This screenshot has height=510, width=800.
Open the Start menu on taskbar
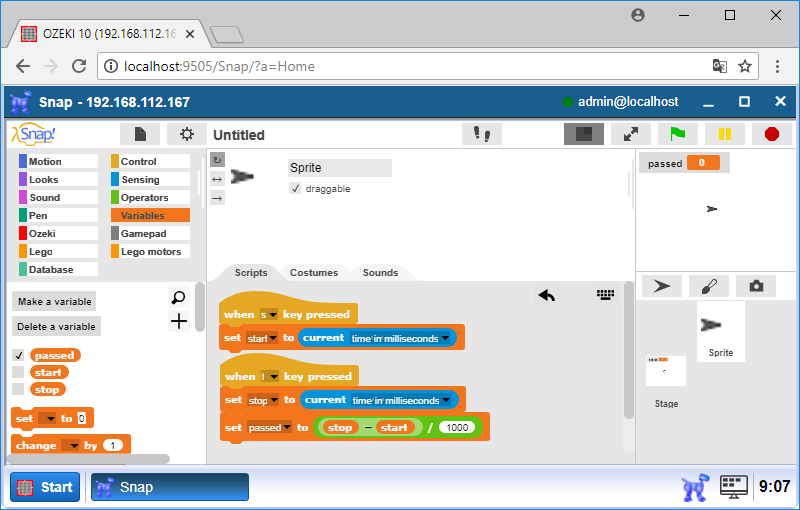(45, 487)
